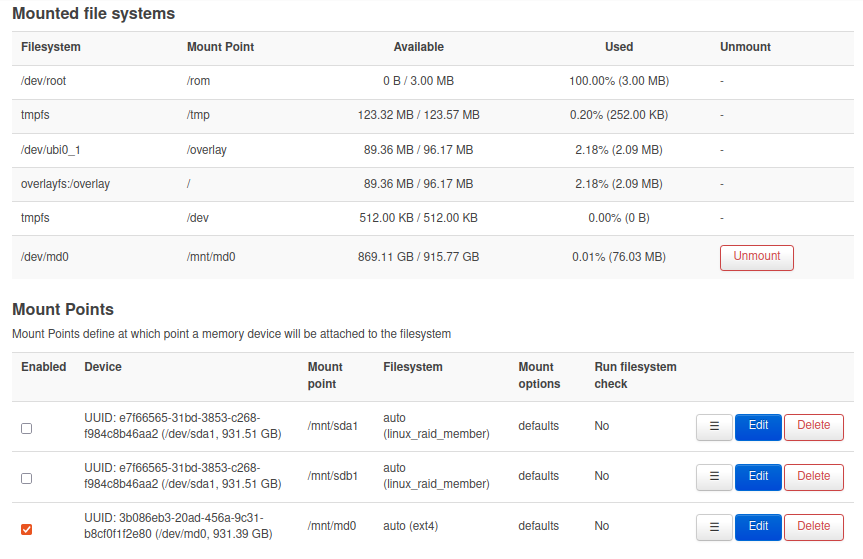Click the Available column header
Image resolution: width=863 pixels, height=559 pixels.
click(x=418, y=47)
